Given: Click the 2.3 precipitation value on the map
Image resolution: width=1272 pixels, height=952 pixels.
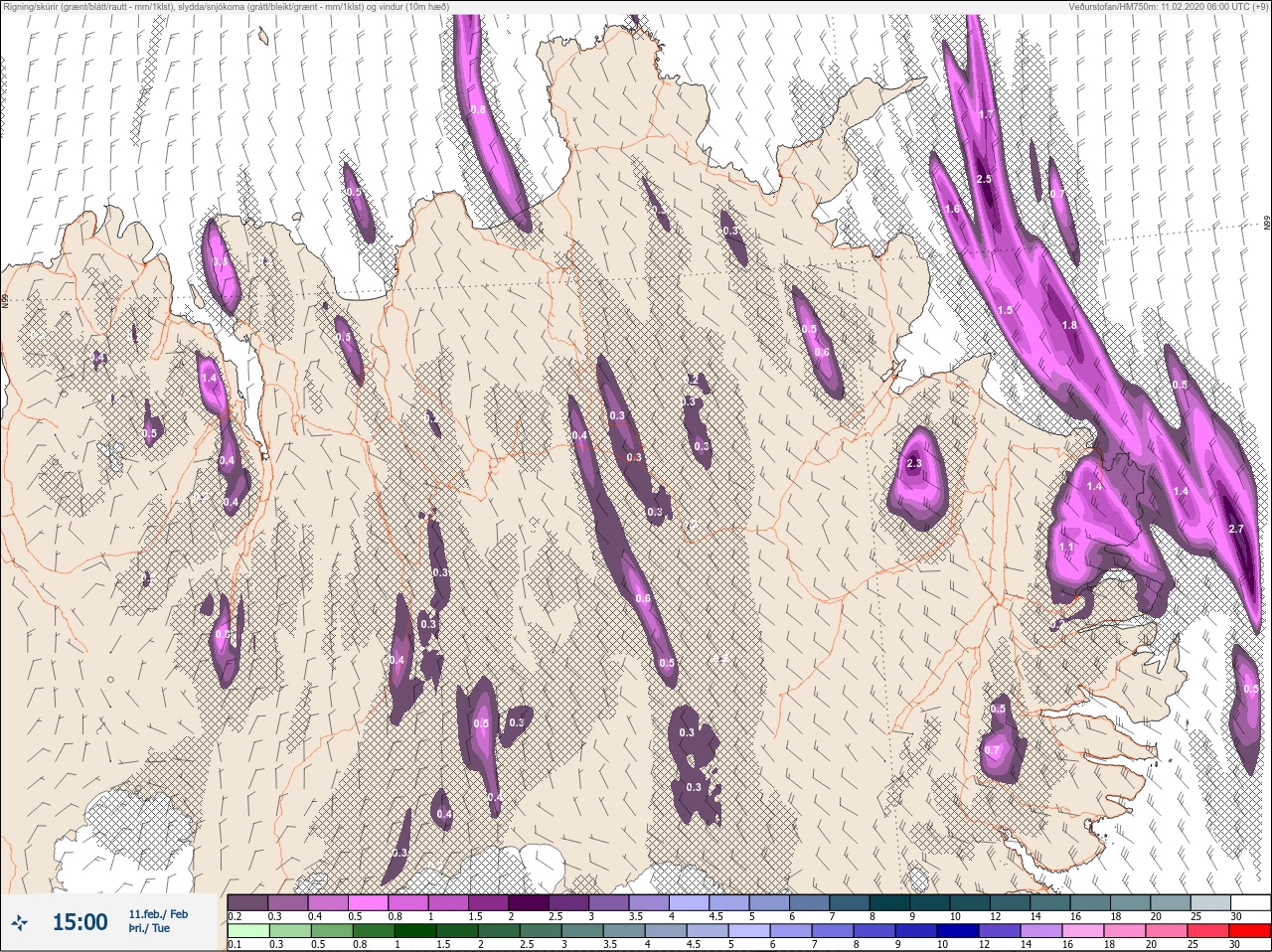Looking at the screenshot, I should [915, 464].
